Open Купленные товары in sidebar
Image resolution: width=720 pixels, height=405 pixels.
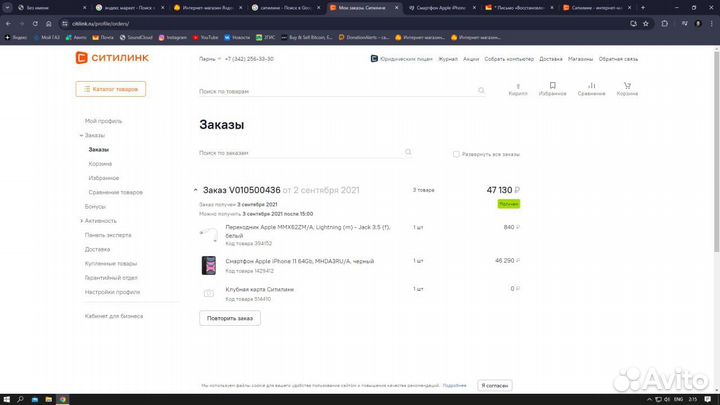(x=111, y=264)
